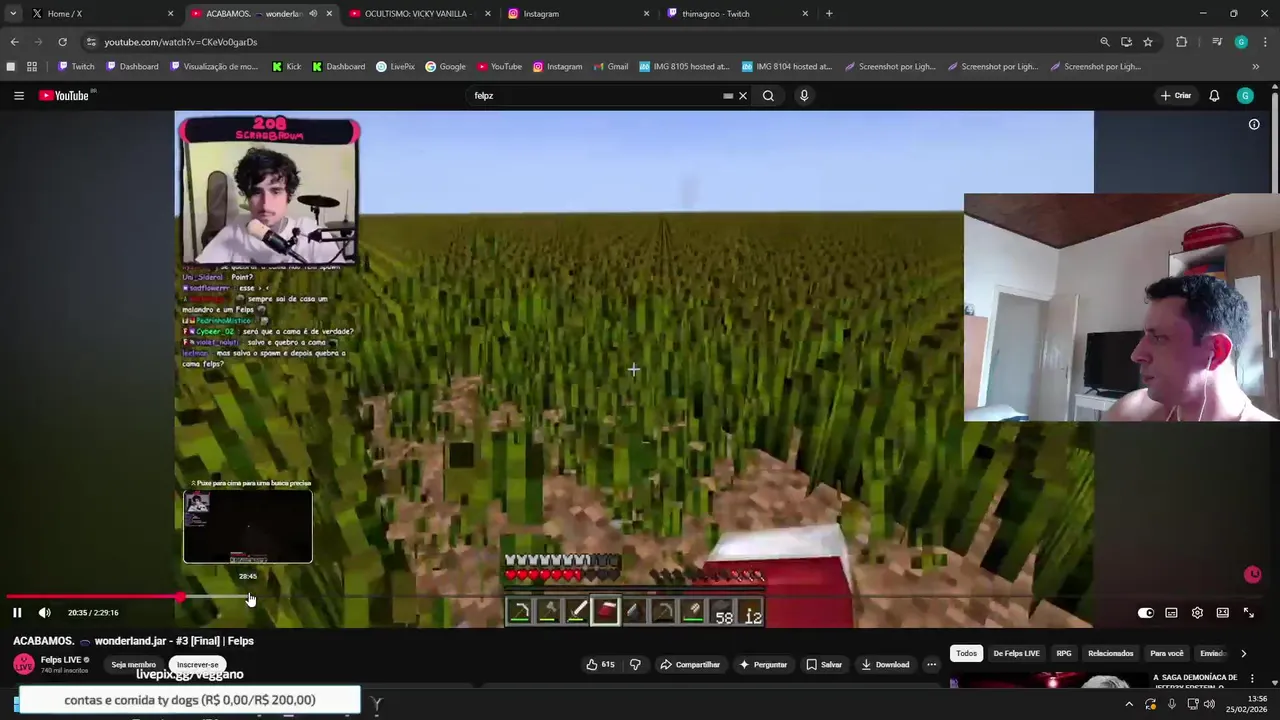Viewport: 1280px width, 720px height.
Task: Open the Criar create button
Action: pyautogui.click(x=1176, y=96)
